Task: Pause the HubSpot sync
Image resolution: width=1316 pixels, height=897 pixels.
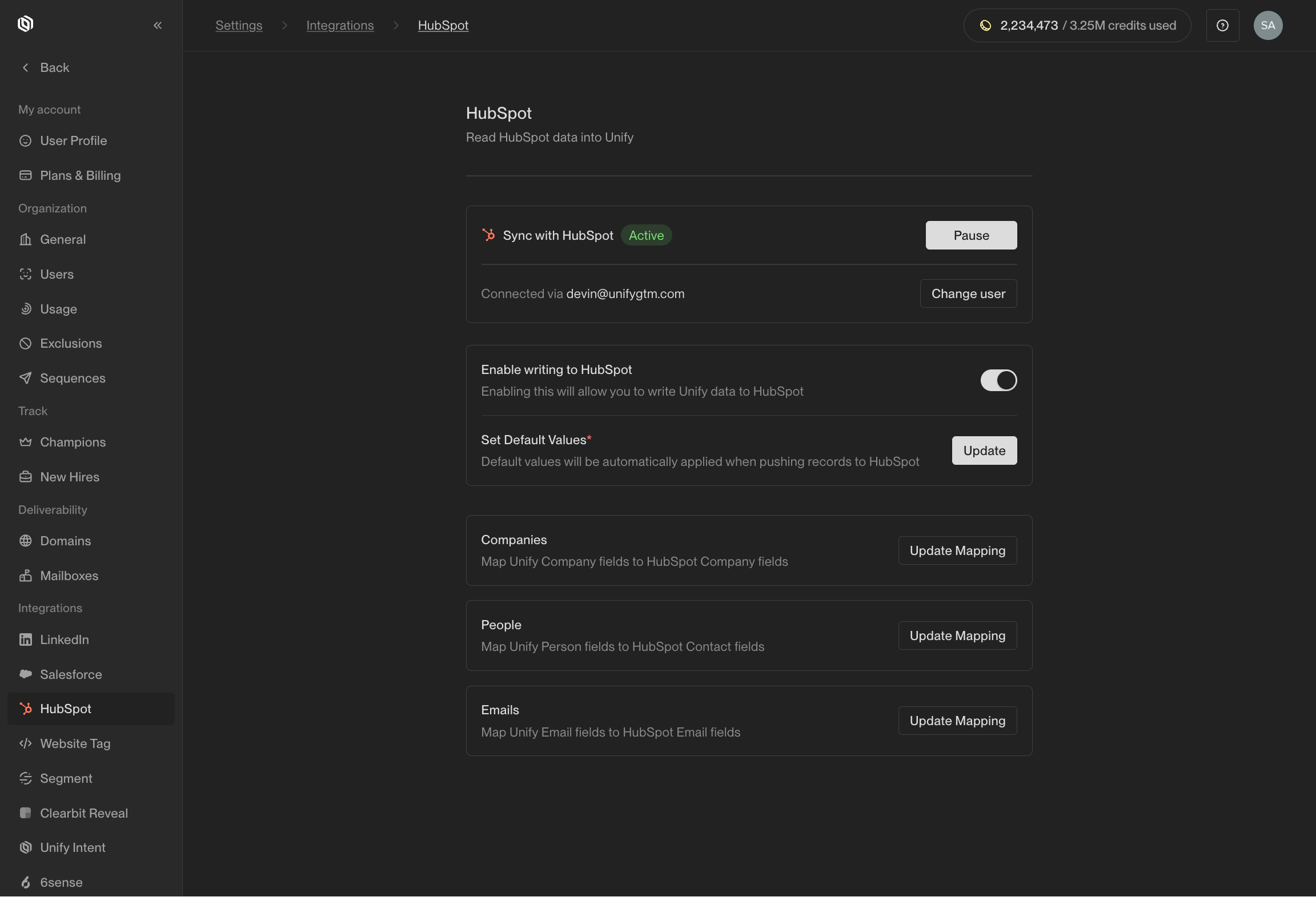Action: 971,235
